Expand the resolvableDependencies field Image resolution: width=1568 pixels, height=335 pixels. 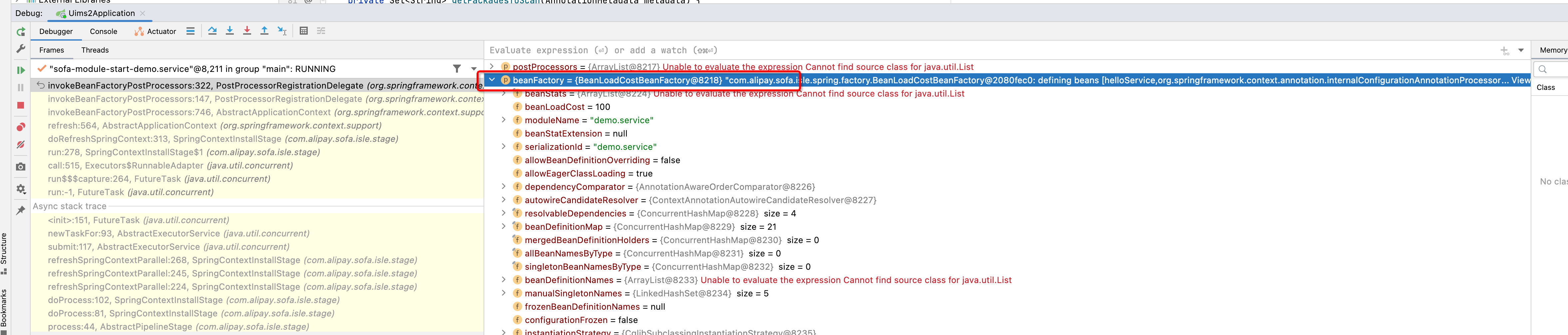click(x=504, y=213)
